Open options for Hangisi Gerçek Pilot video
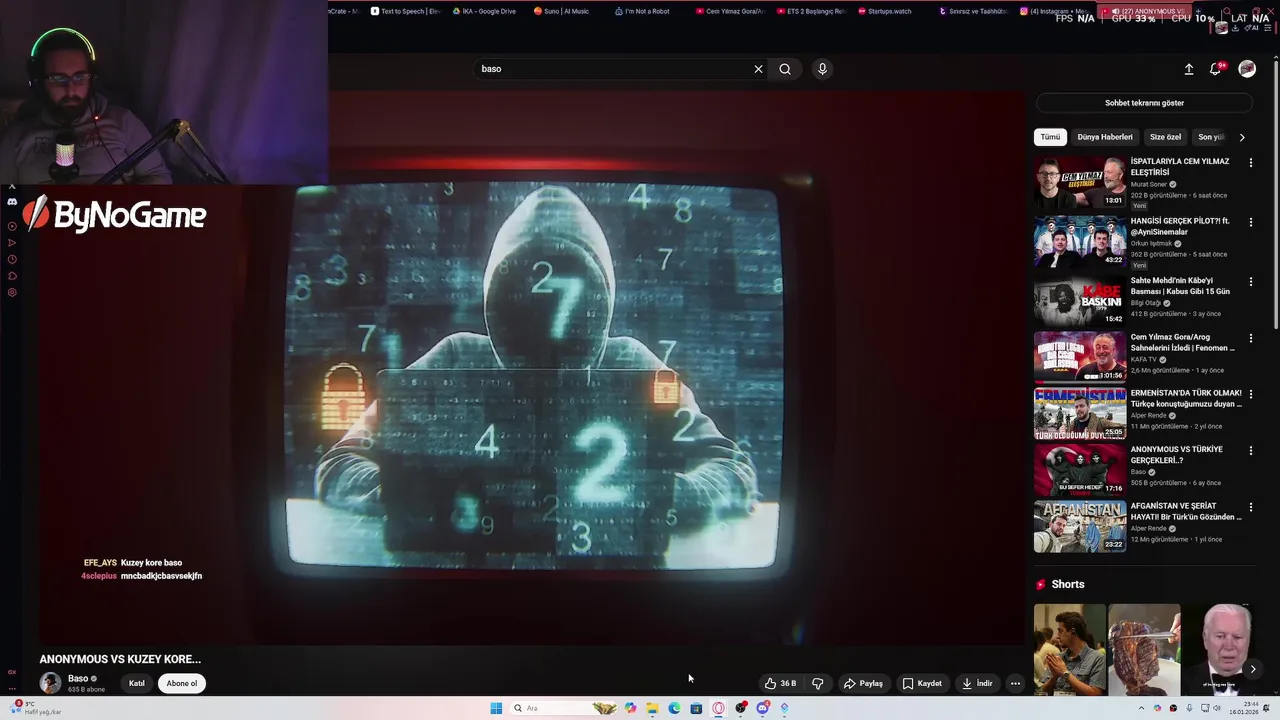Image resolution: width=1280 pixels, height=720 pixels. (x=1250, y=223)
